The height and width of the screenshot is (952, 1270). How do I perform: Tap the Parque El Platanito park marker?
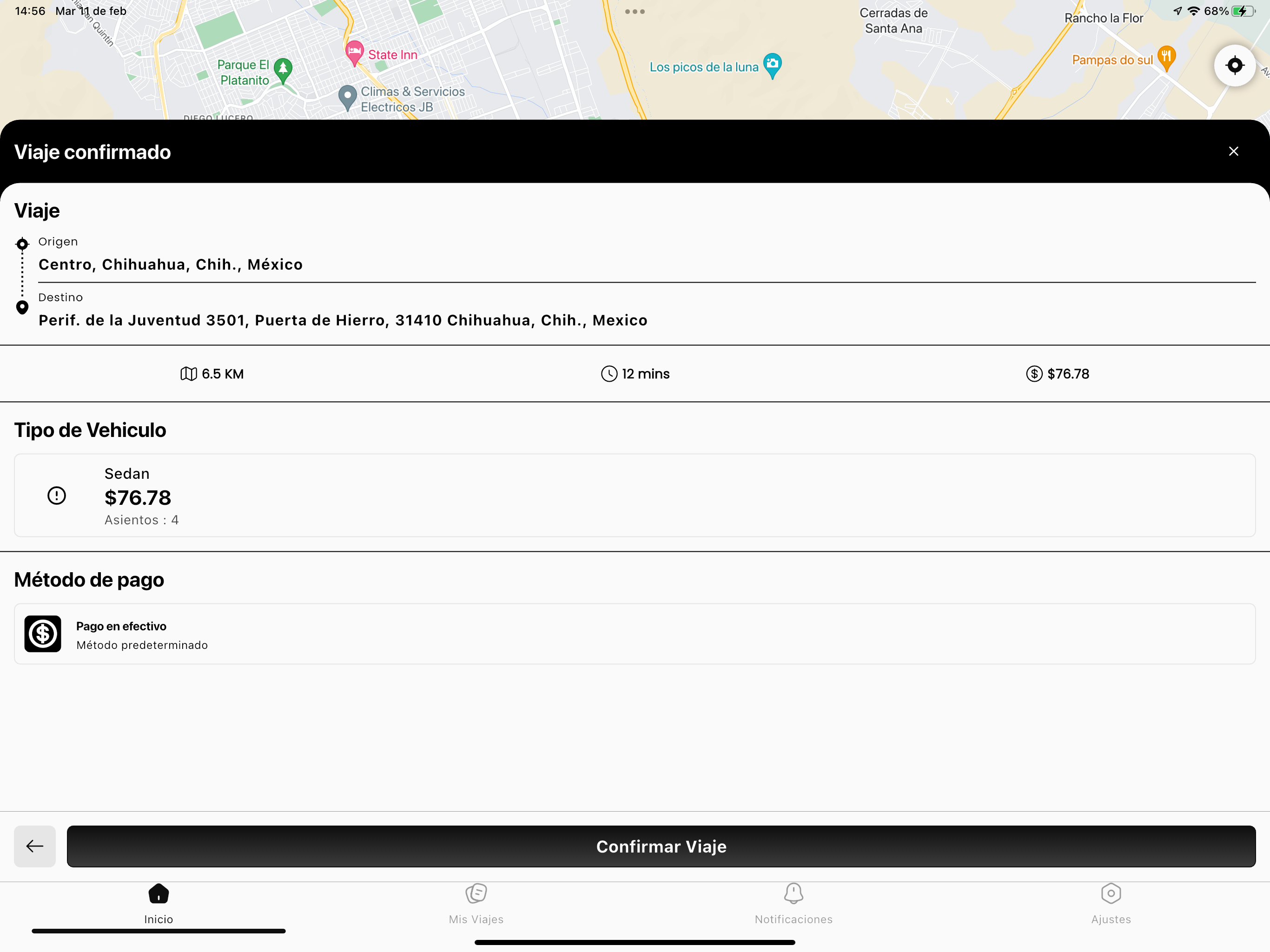tap(283, 70)
